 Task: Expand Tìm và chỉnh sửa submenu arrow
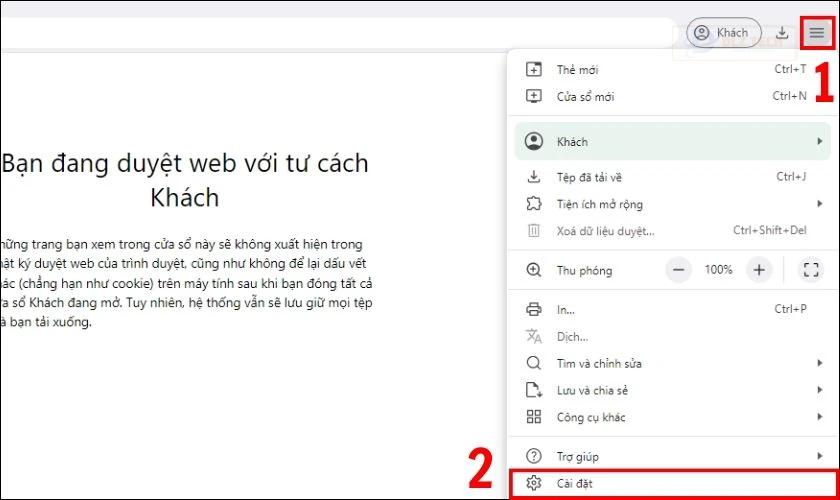click(x=820, y=363)
